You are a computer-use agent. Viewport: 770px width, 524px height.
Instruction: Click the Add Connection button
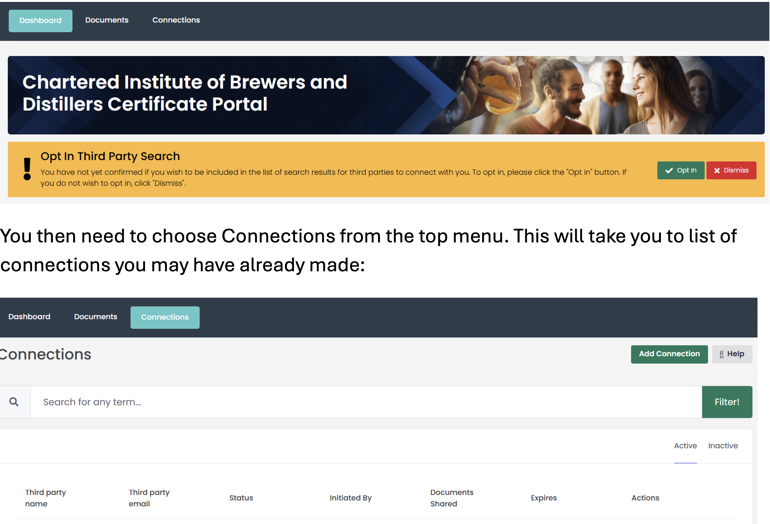(669, 354)
